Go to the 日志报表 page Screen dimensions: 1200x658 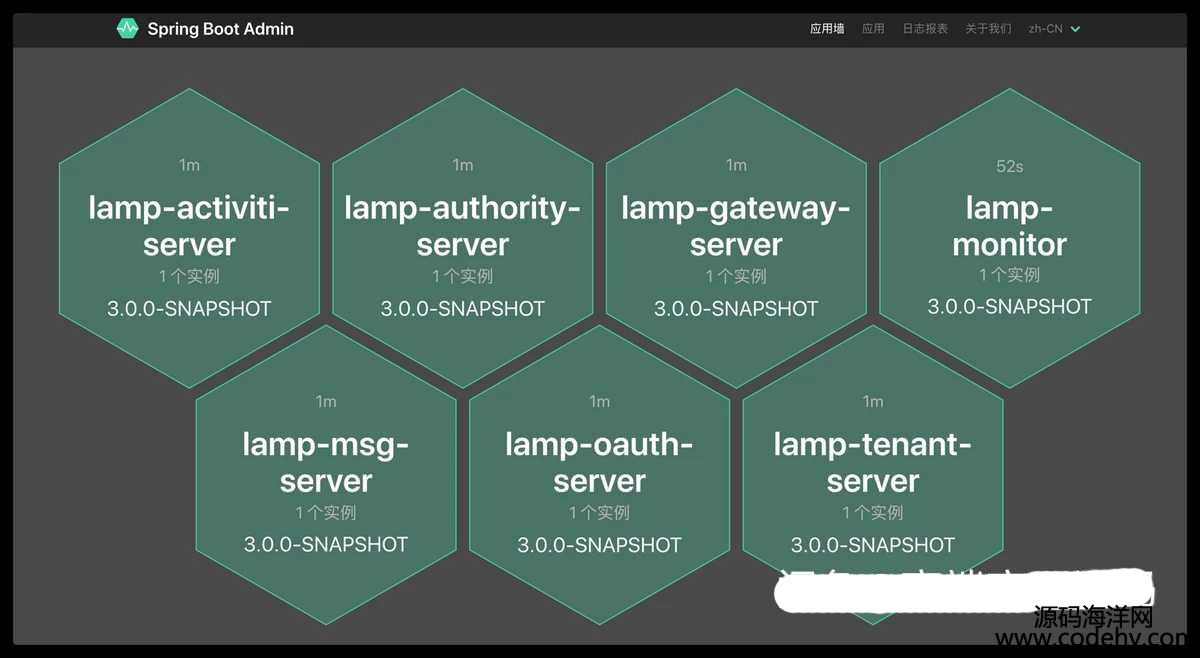pos(925,29)
